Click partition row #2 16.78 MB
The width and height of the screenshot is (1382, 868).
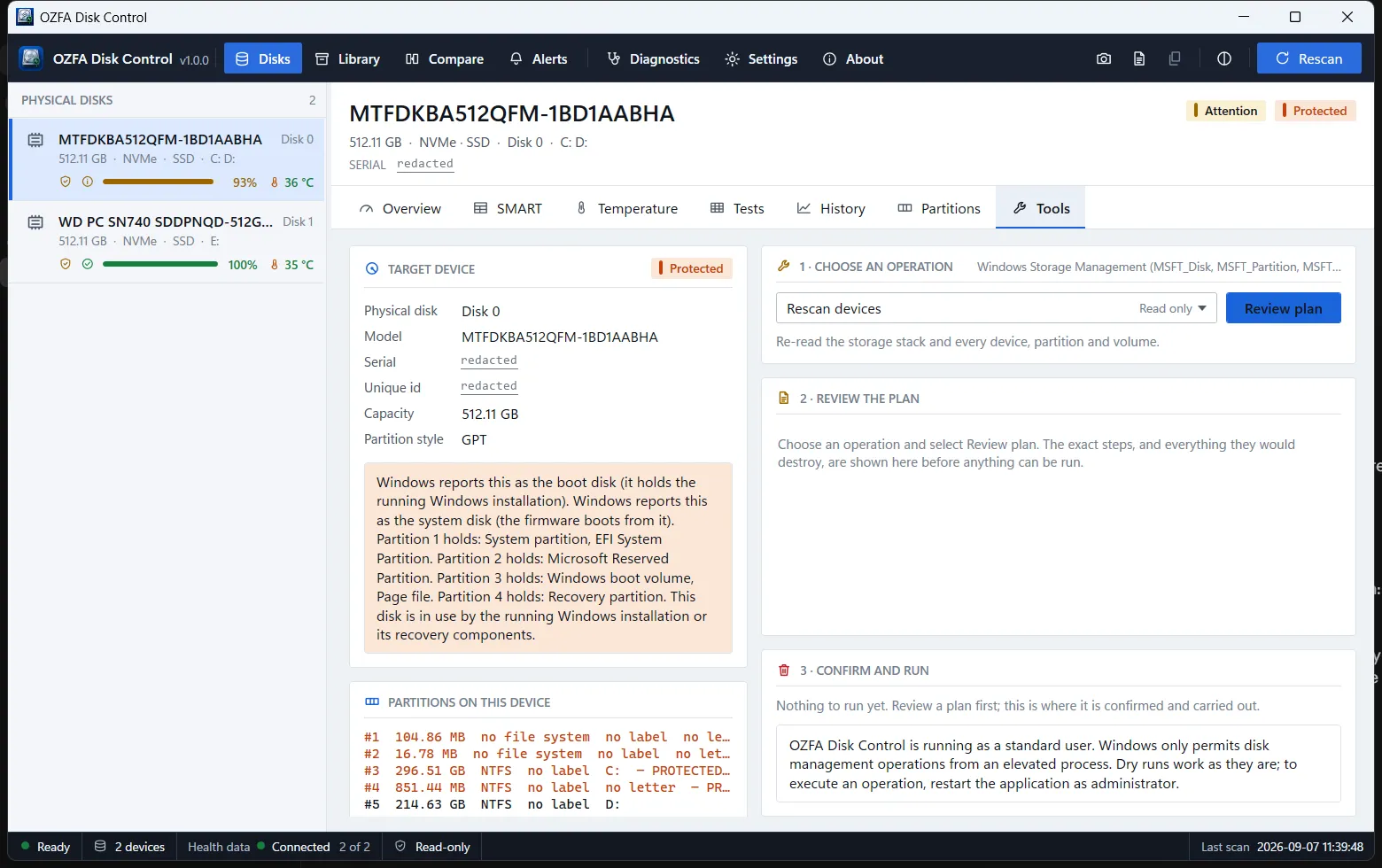547,754
